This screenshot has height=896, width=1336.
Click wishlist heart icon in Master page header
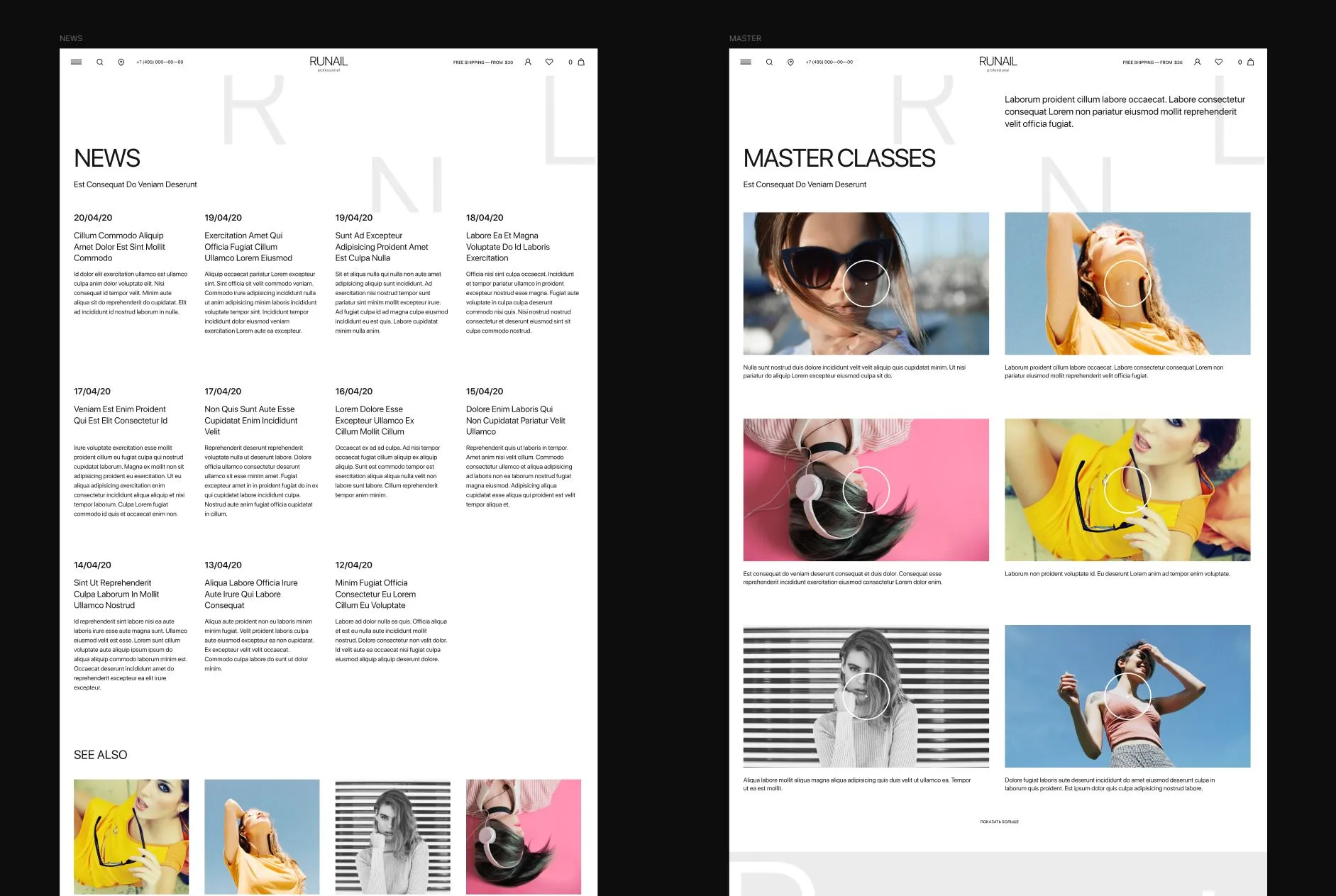(1219, 62)
